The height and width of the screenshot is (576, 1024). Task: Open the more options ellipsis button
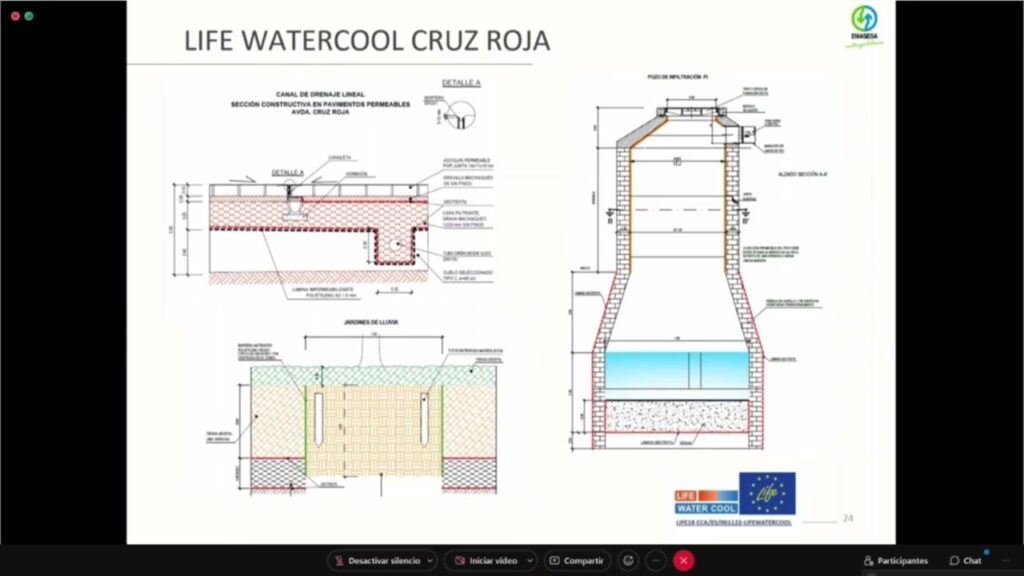click(x=656, y=561)
